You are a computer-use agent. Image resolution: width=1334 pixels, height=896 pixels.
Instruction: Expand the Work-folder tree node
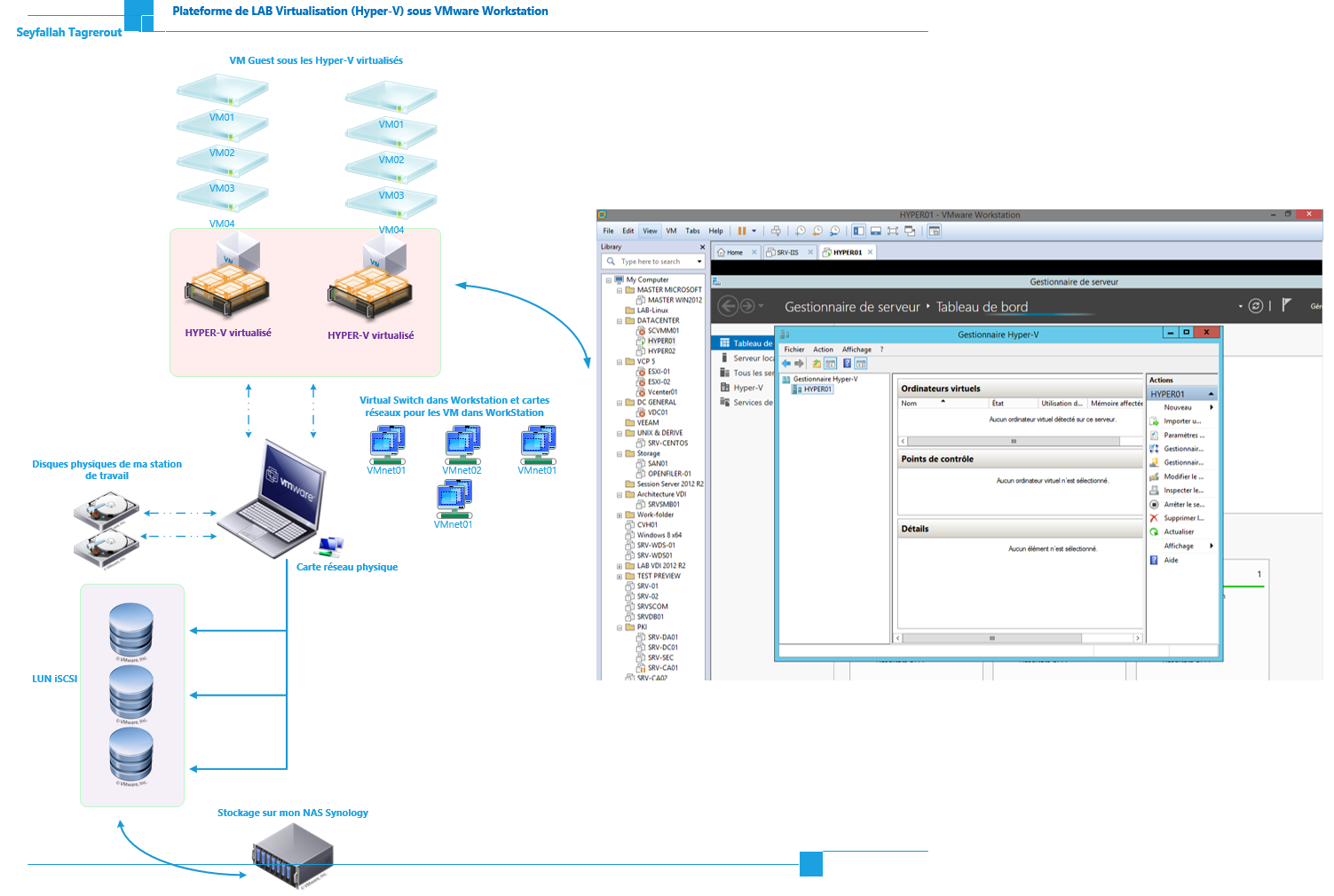tap(620, 515)
